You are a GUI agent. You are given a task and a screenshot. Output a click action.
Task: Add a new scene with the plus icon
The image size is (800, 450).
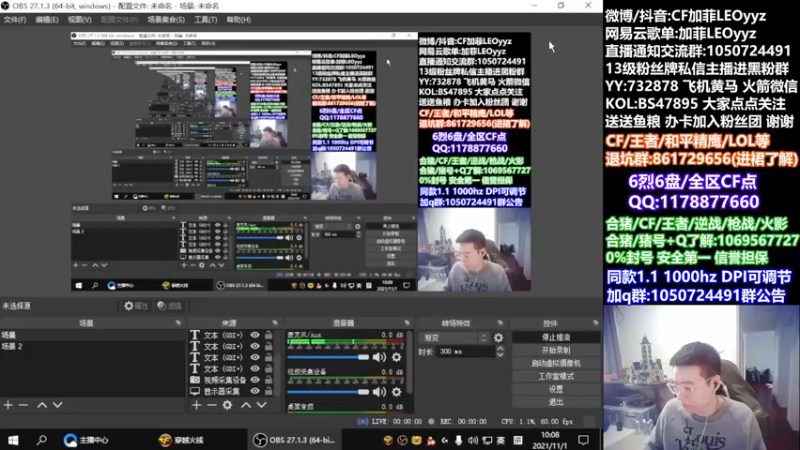point(8,405)
